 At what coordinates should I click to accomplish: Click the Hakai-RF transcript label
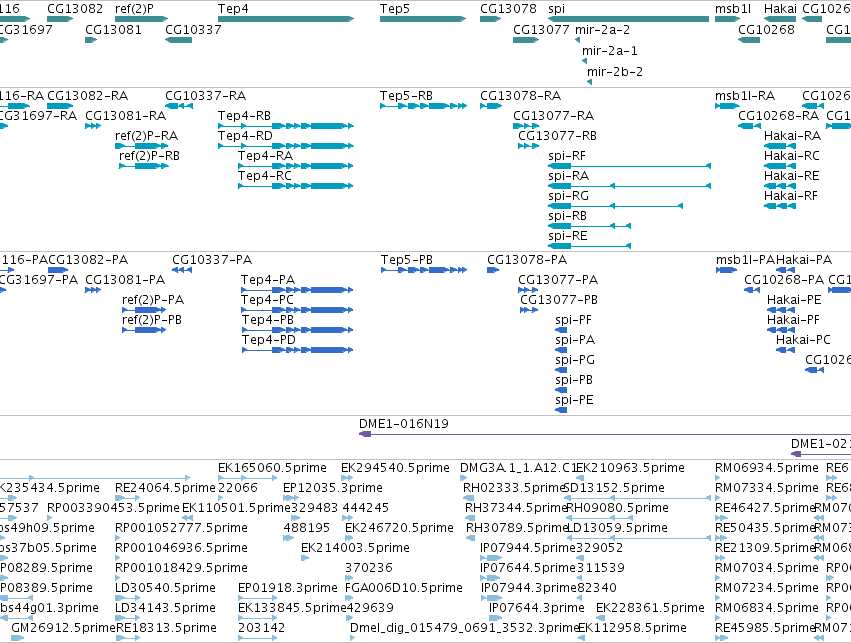pos(790,196)
